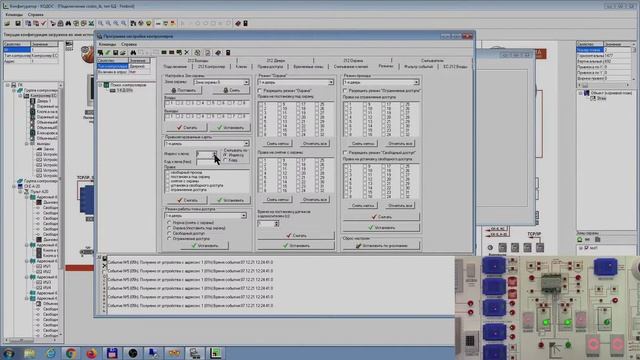Select 'Норма (снята с охраны)' radio option

pyautogui.click(x=169, y=223)
